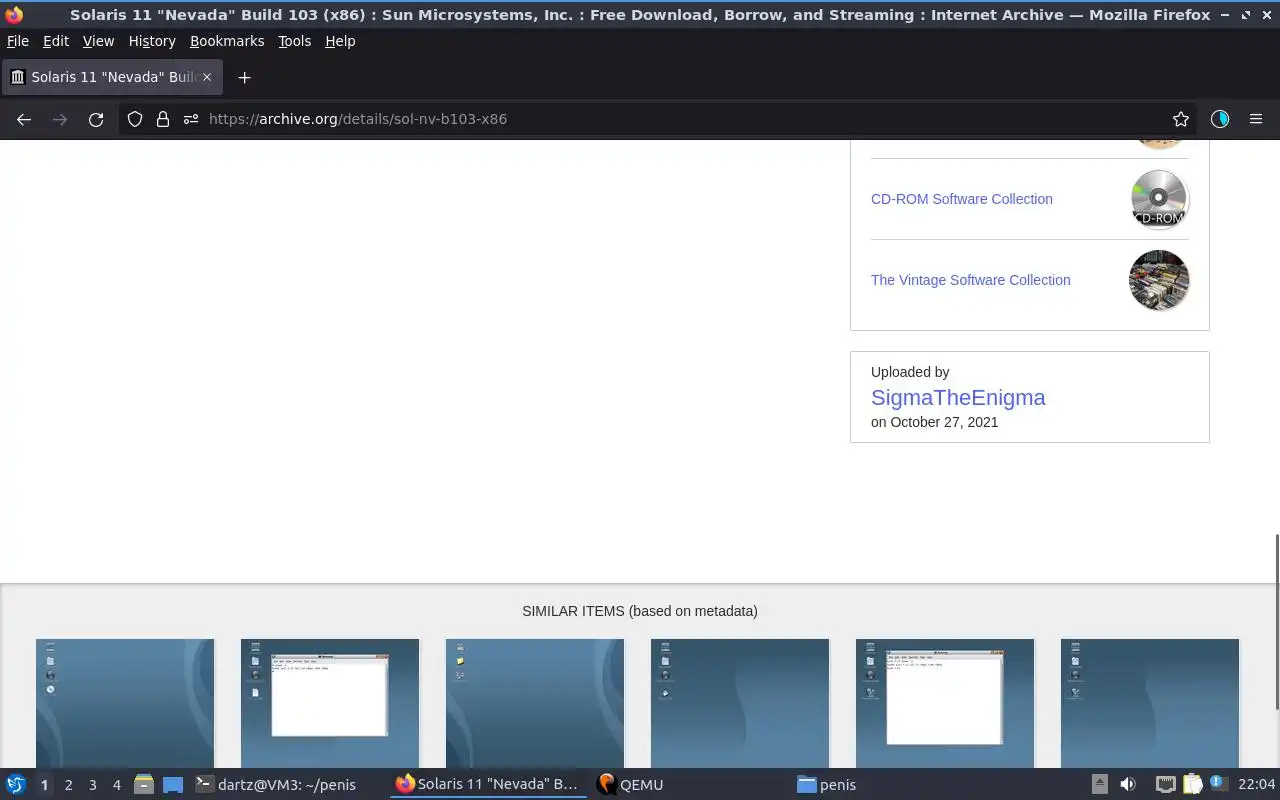The height and width of the screenshot is (800, 1280).
Task: Open the network tray icon
Action: coord(1165,785)
